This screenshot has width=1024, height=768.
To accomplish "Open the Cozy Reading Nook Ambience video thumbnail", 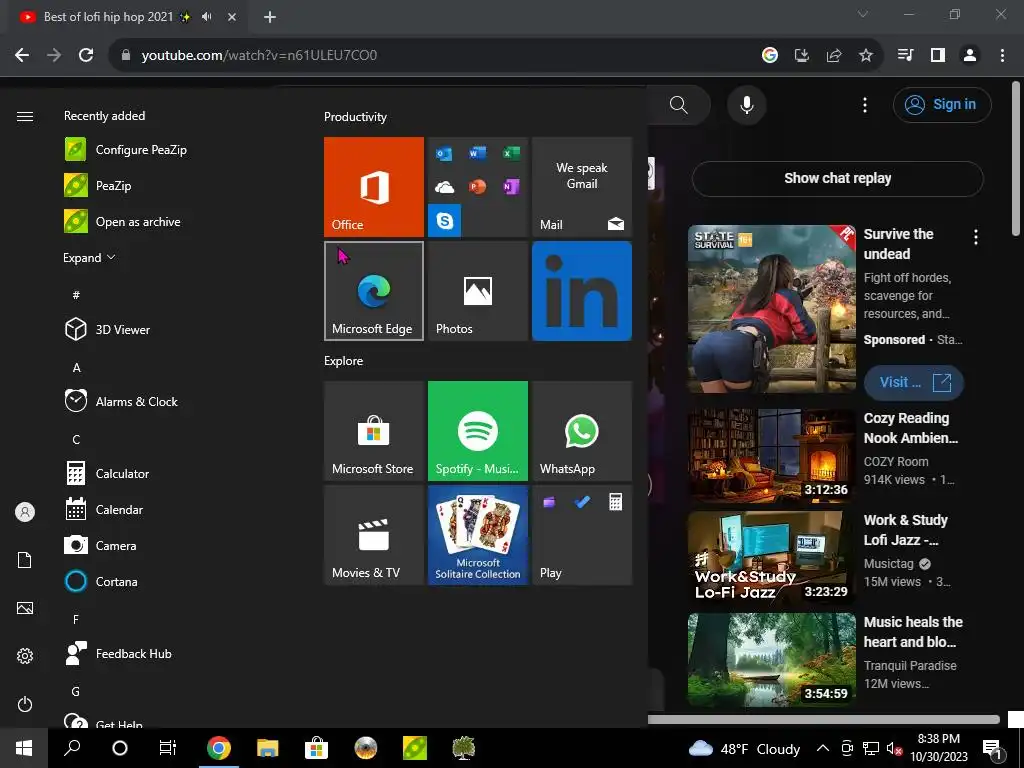I will pos(771,456).
